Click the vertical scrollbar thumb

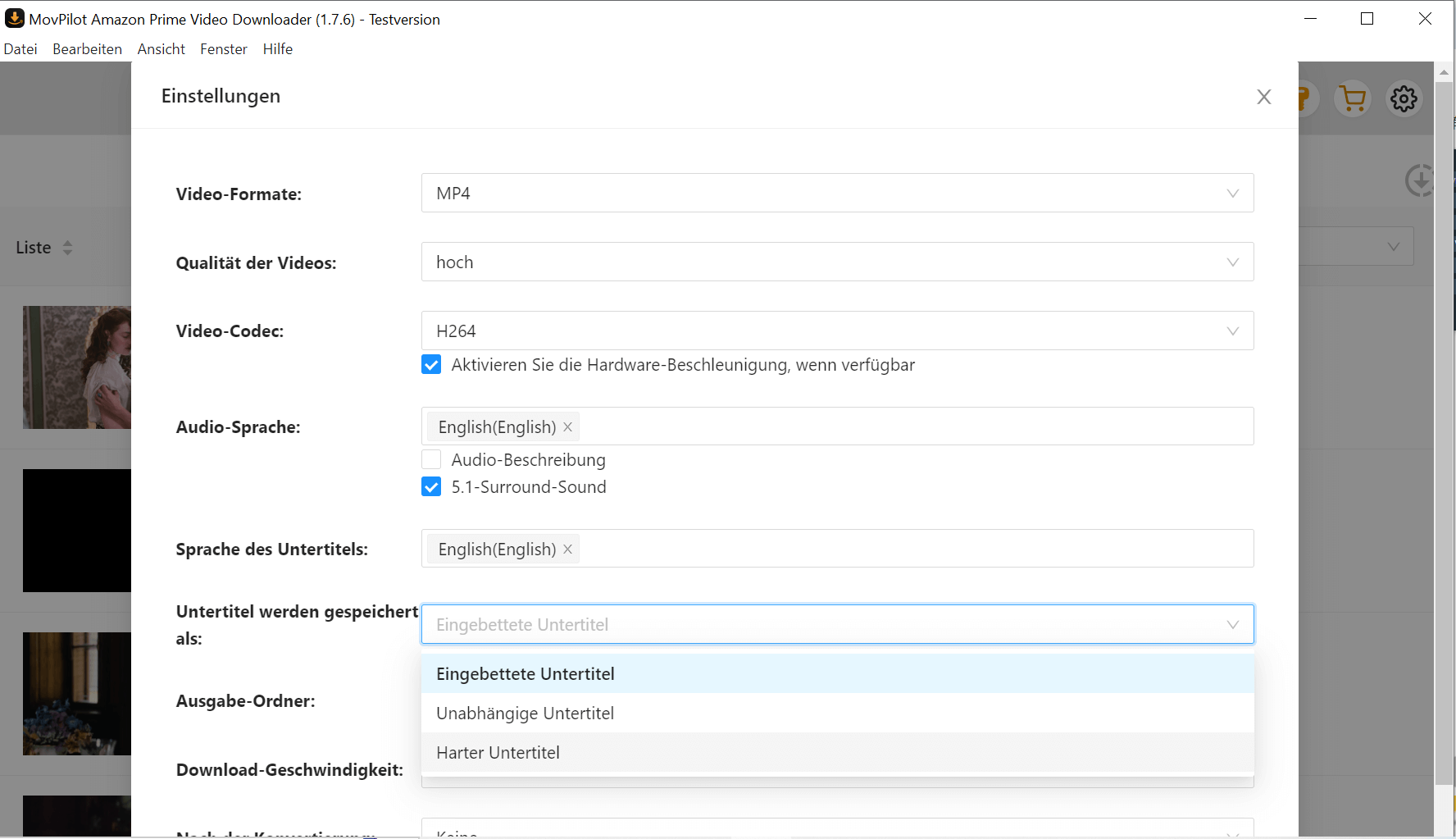pos(1445,433)
